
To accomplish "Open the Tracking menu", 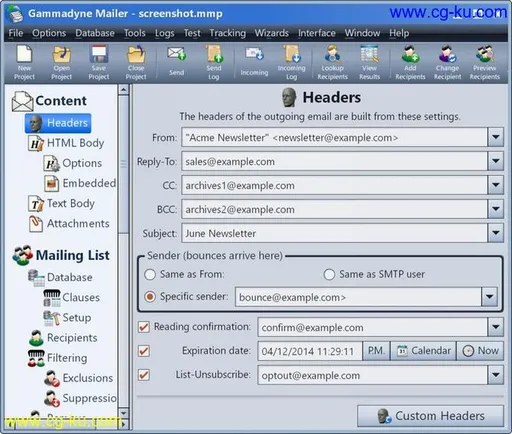I will 228,33.
